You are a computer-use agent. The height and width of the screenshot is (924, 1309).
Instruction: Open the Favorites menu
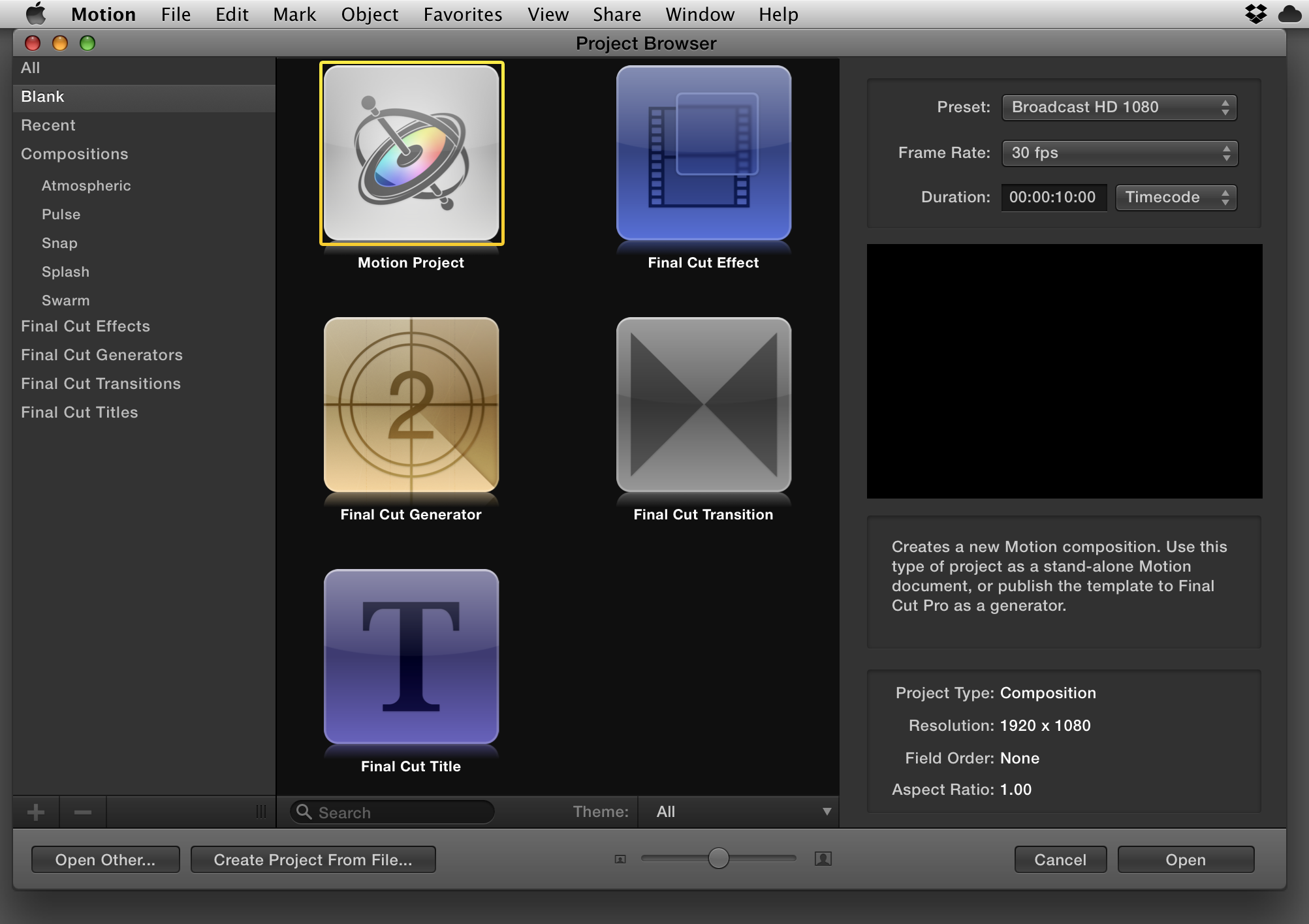[463, 14]
